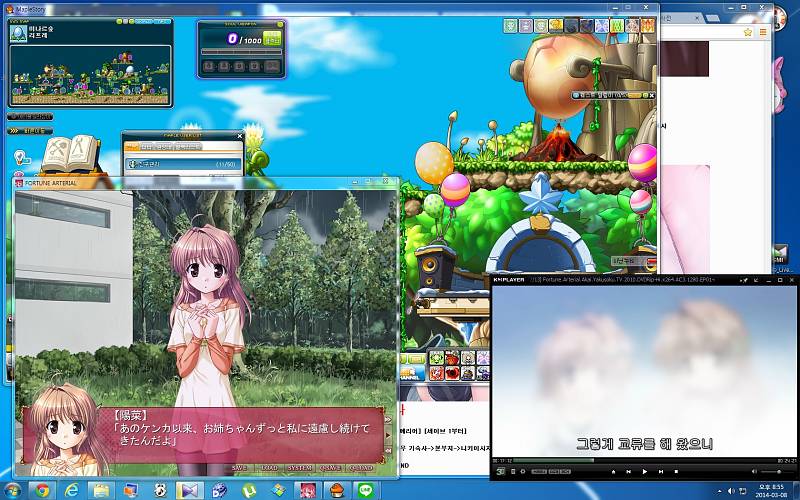
Task: Stop video playback in KMPlayer
Action: pos(677,471)
